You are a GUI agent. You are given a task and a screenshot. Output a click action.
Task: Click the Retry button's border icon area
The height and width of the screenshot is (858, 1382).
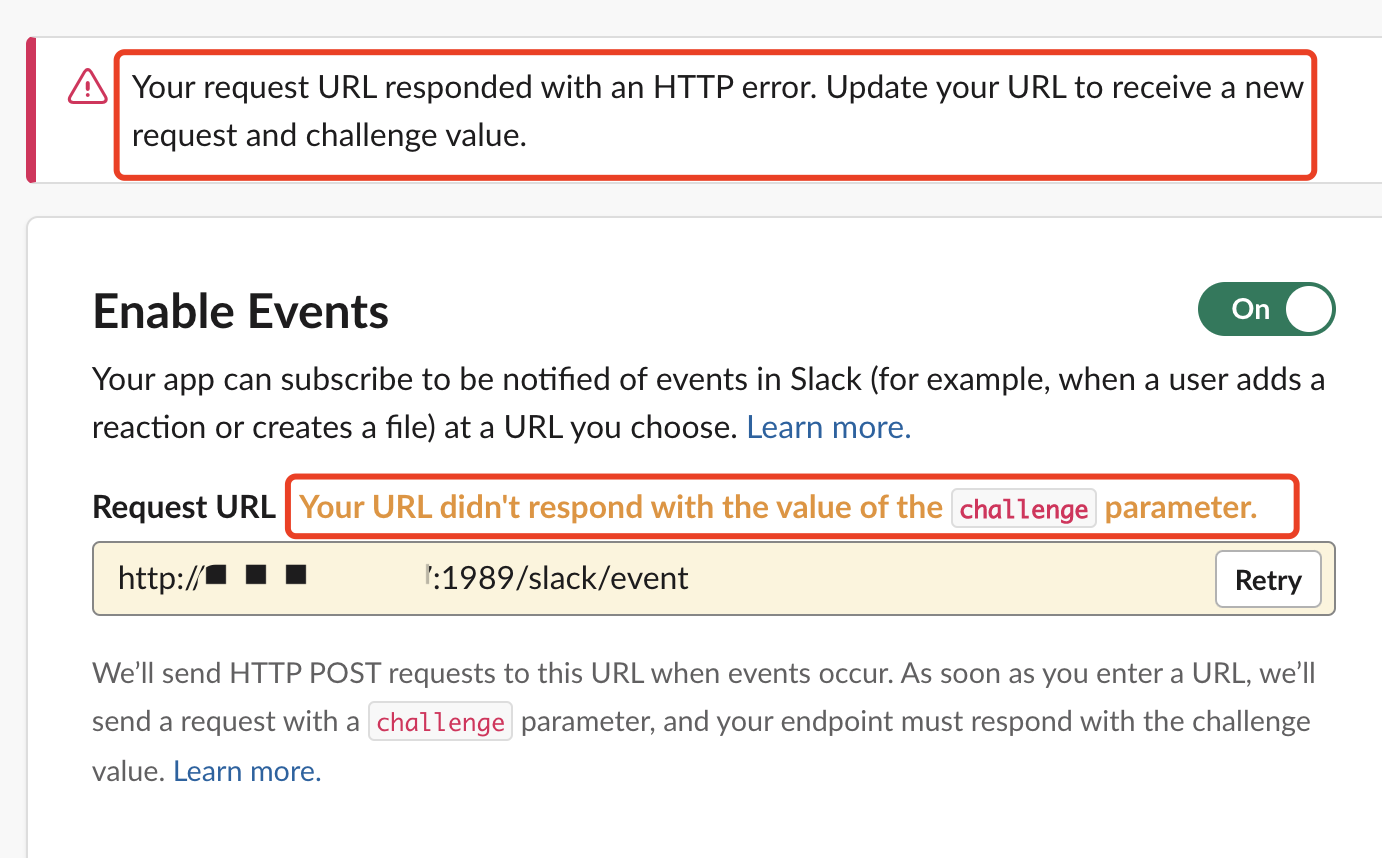pyautogui.click(x=1268, y=579)
